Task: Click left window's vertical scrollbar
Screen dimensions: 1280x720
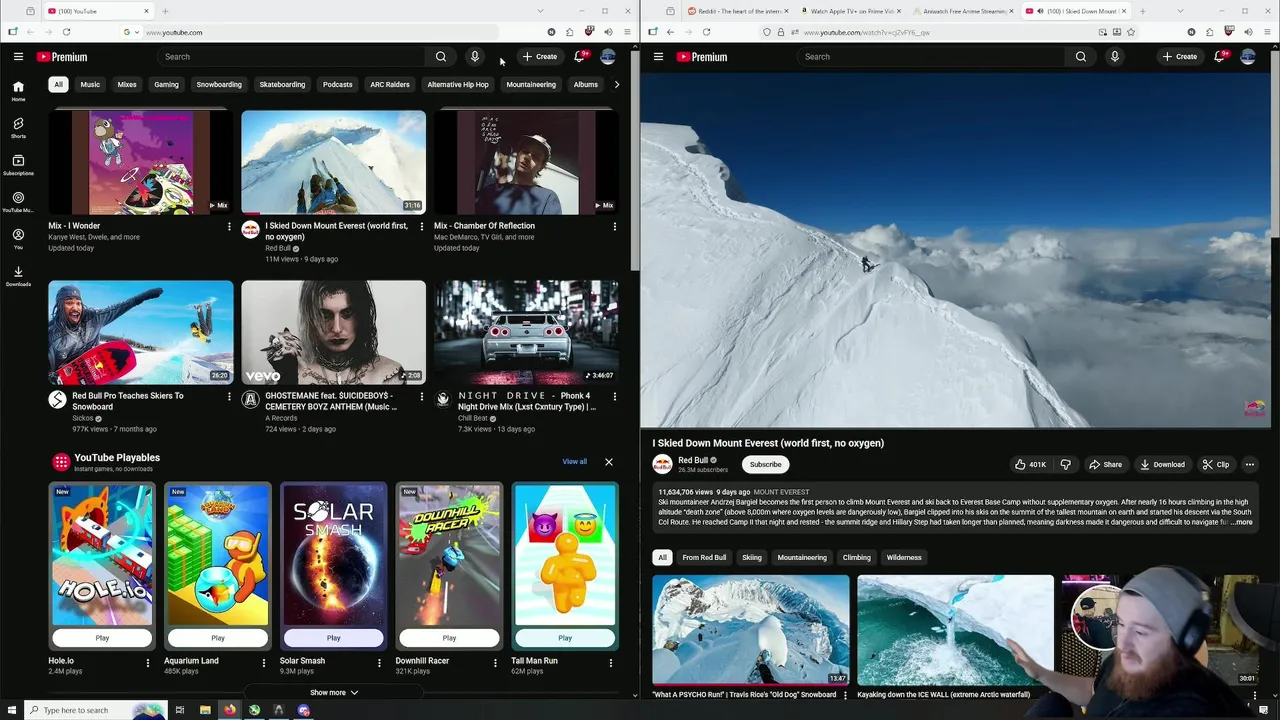Action: [634, 160]
